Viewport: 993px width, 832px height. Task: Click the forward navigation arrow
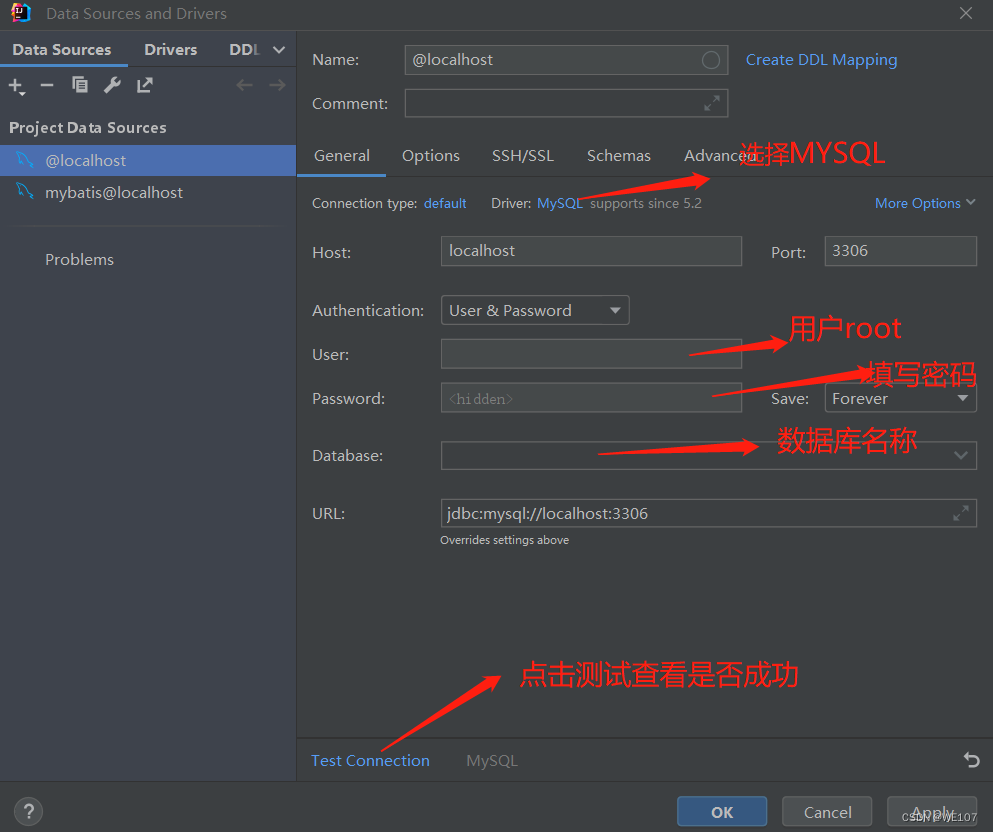277,85
